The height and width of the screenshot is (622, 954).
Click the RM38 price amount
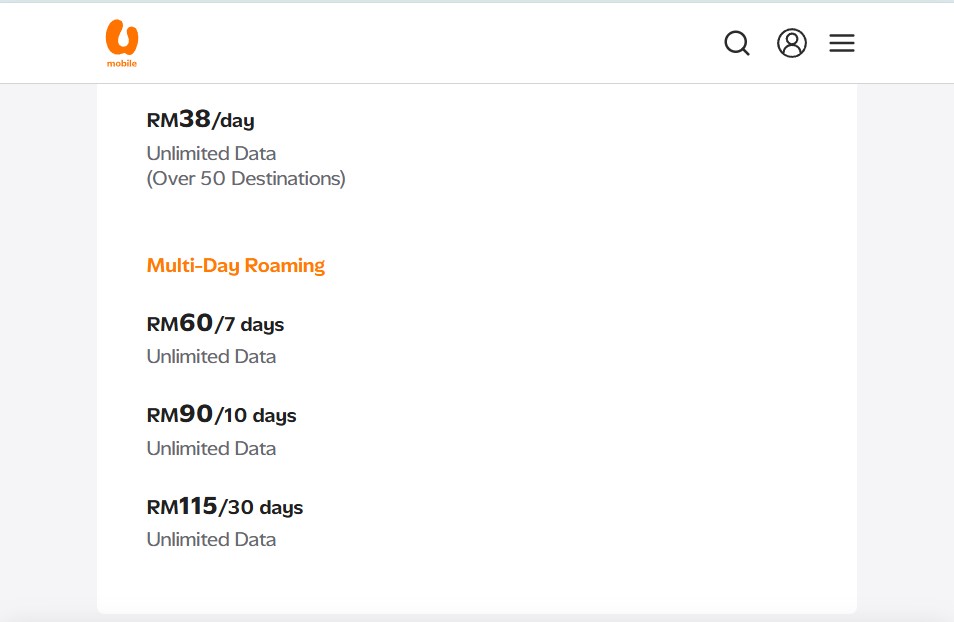(179, 120)
